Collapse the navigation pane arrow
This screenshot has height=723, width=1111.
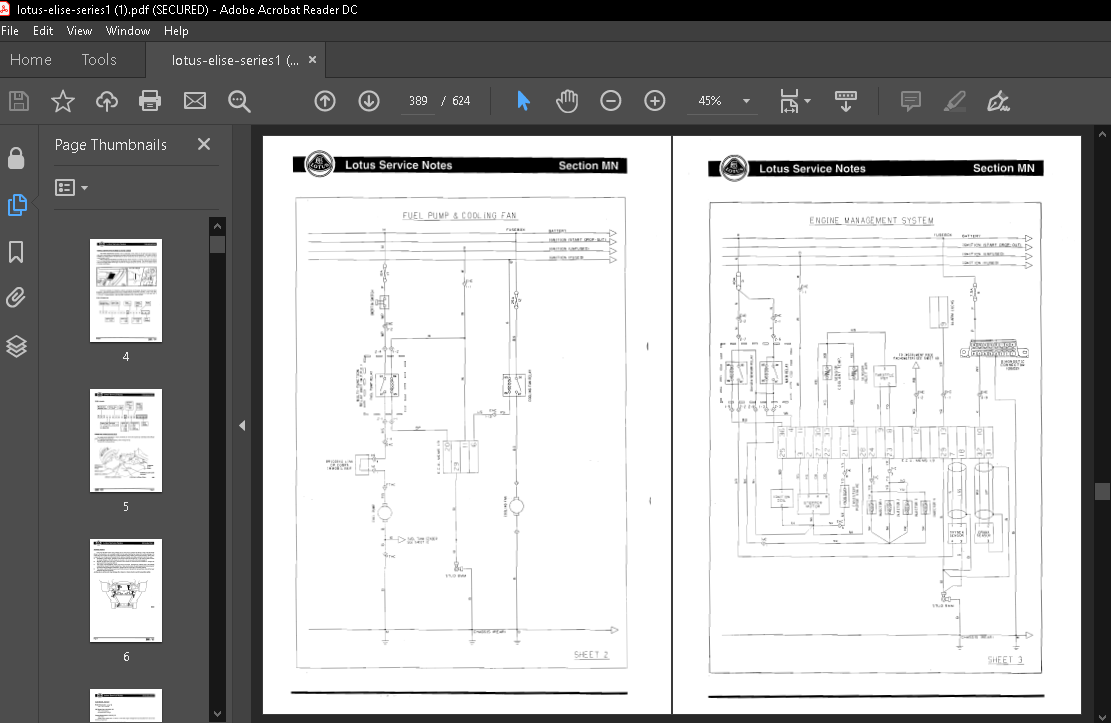242,425
